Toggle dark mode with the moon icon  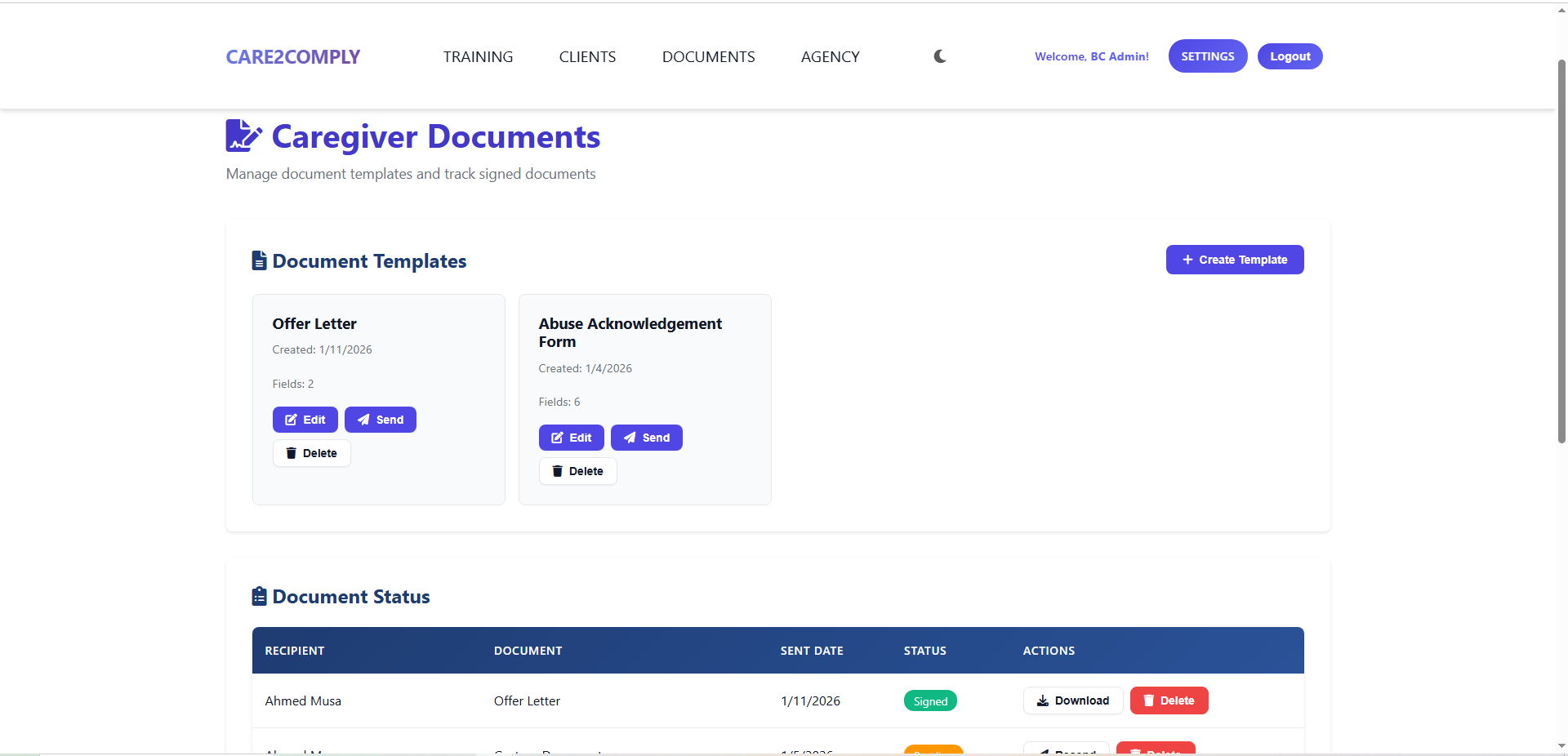[939, 56]
